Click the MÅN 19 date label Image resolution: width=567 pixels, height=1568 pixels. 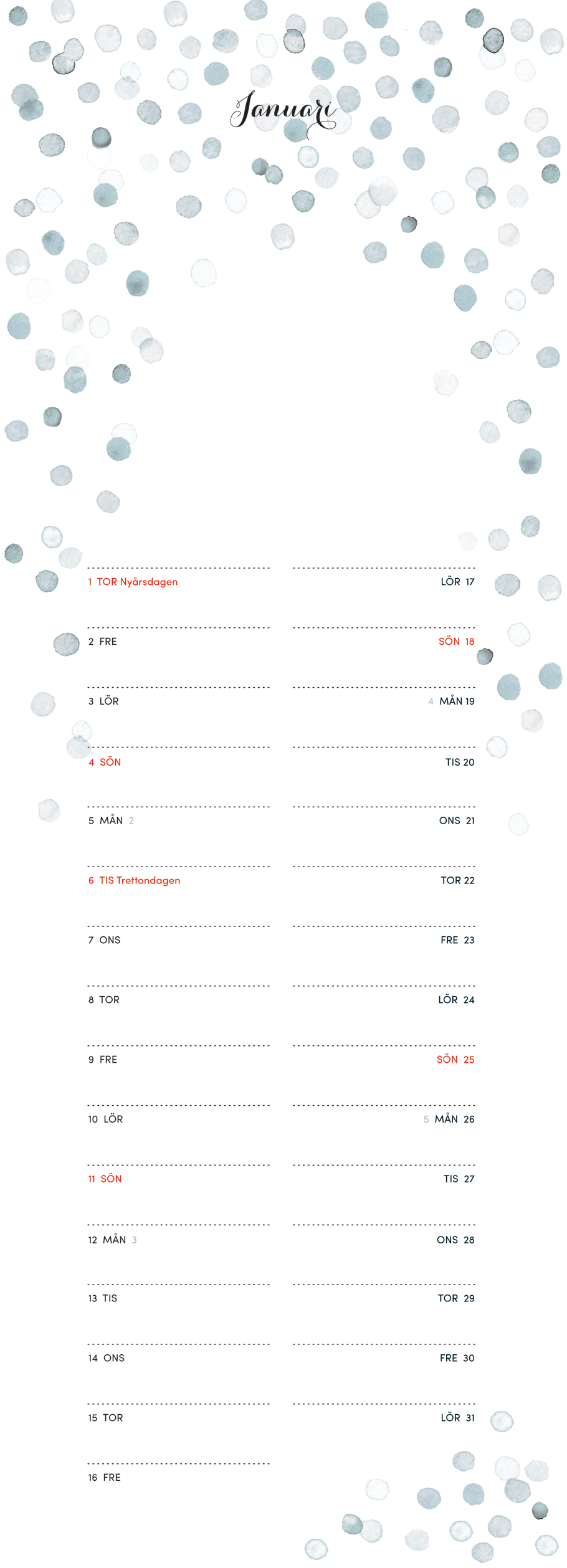coord(457,701)
